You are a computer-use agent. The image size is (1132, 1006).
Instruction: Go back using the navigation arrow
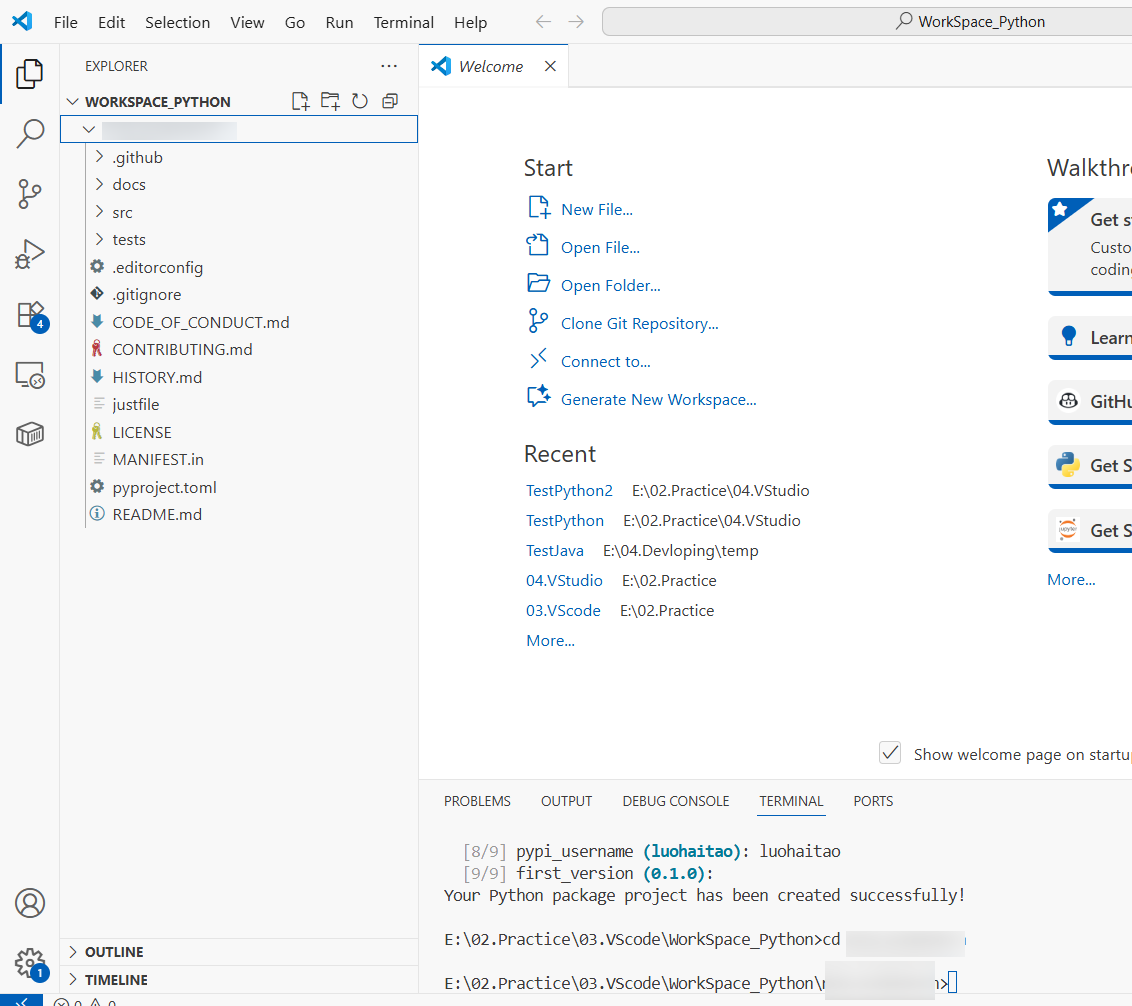click(543, 22)
